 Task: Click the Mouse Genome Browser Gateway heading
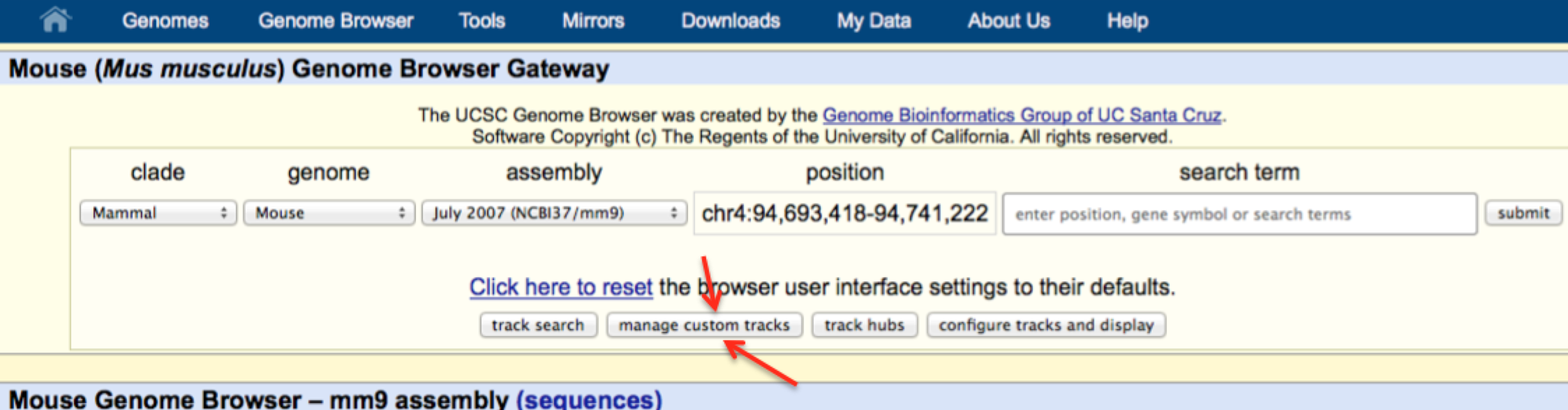click(x=308, y=68)
